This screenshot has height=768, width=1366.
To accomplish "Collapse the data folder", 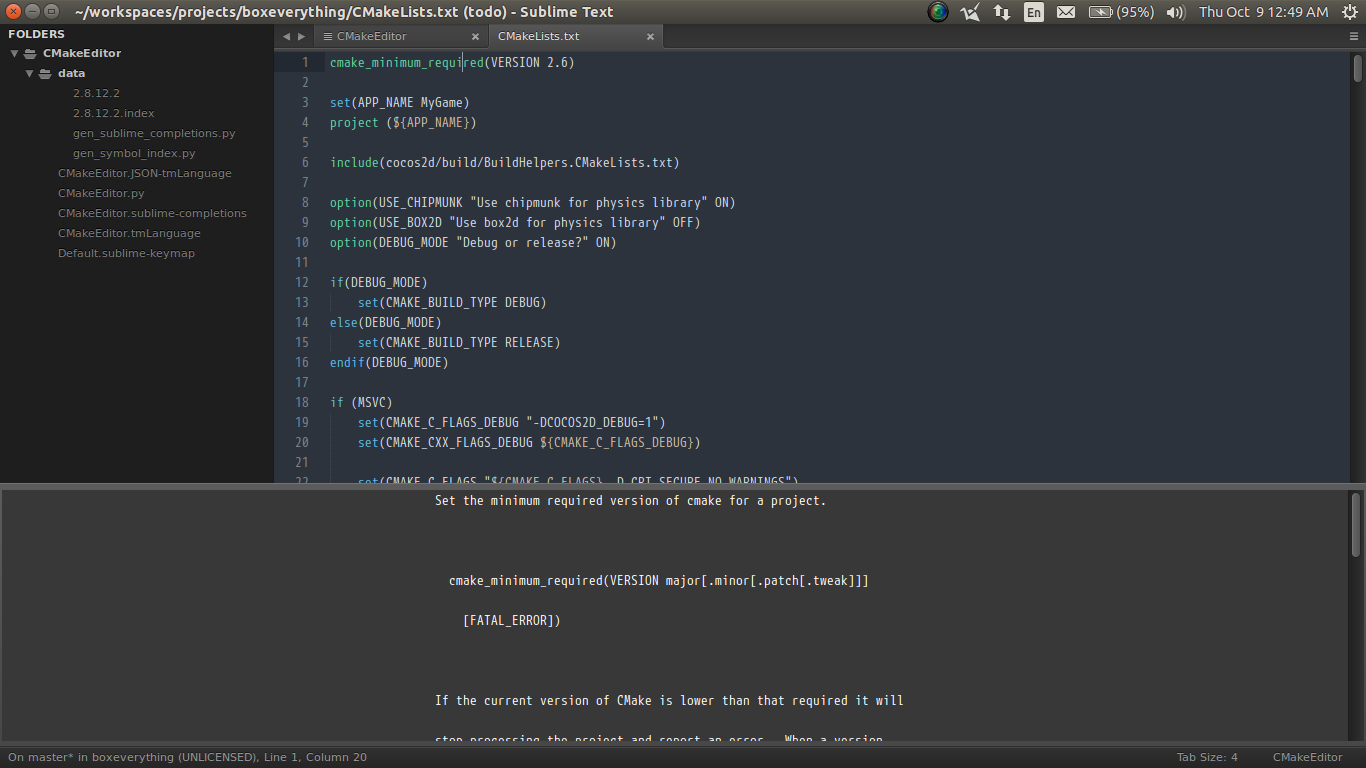I will (30, 73).
